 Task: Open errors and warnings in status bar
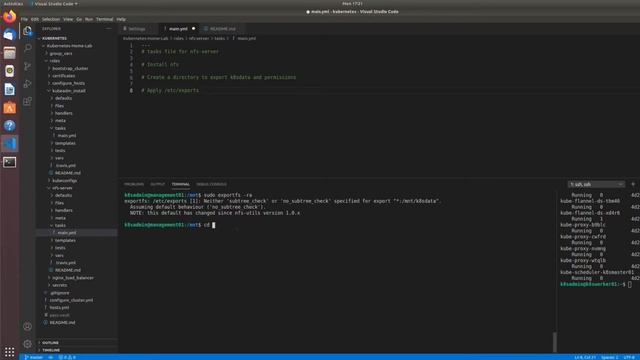pyautogui.click(x=67, y=357)
